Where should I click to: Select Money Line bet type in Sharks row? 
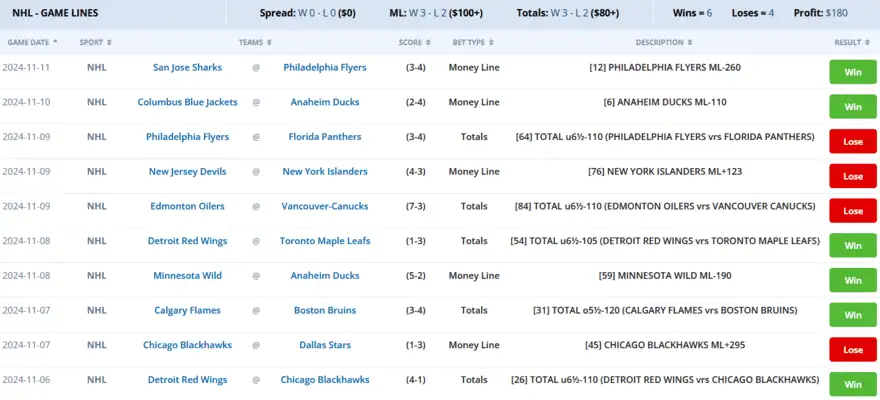[x=474, y=67]
